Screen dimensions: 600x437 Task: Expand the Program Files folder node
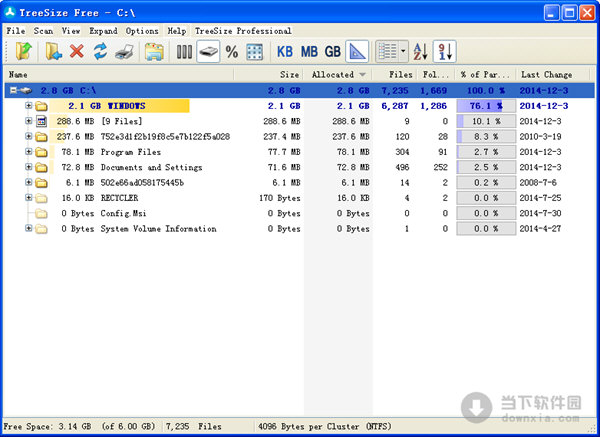tap(29, 152)
